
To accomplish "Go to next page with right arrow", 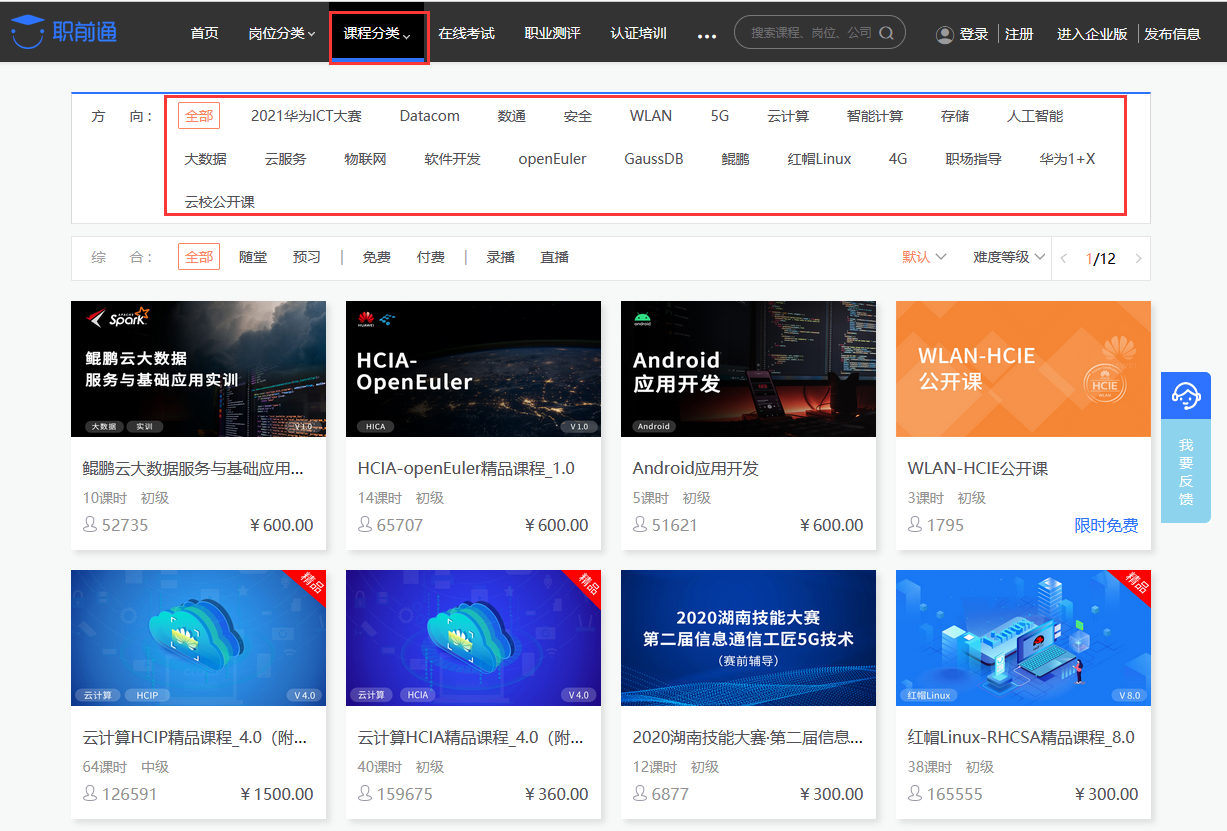I will pos(1138,259).
